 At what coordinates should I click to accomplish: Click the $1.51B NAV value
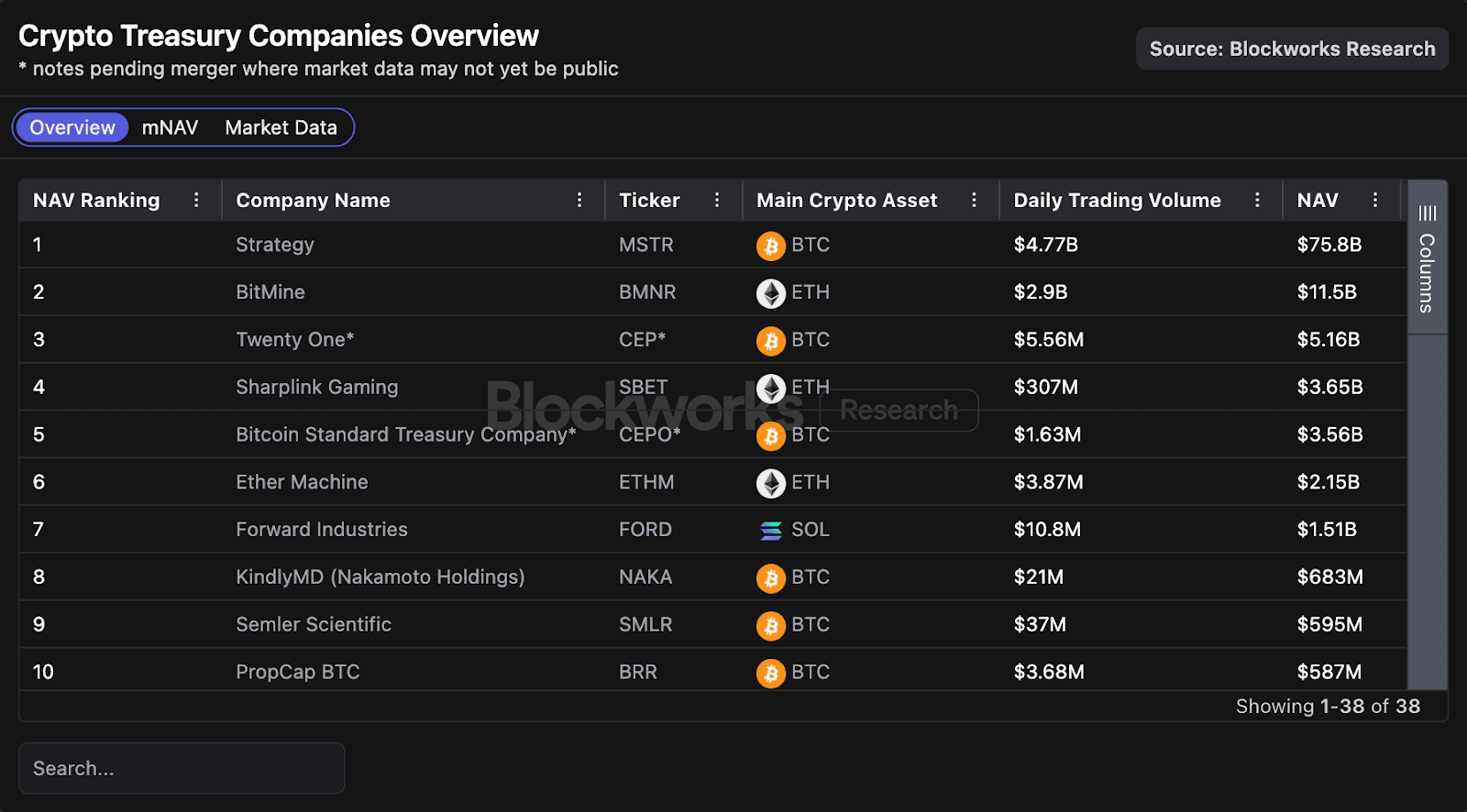coord(1327,530)
